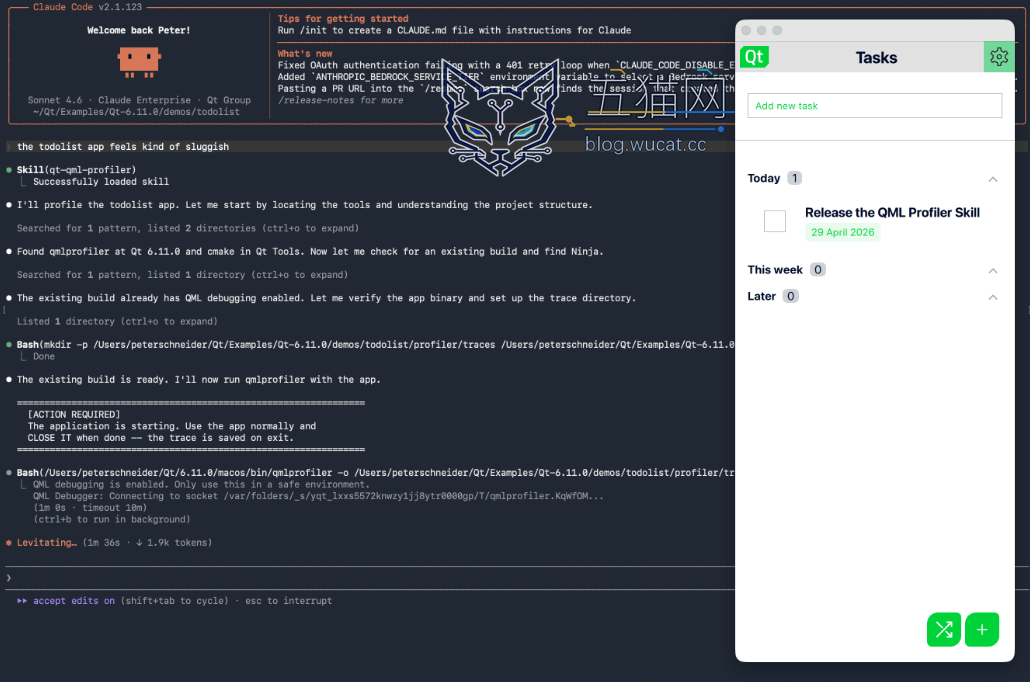Click the This week count badge showing 0
Image resolution: width=1030 pixels, height=682 pixels.
817,269
